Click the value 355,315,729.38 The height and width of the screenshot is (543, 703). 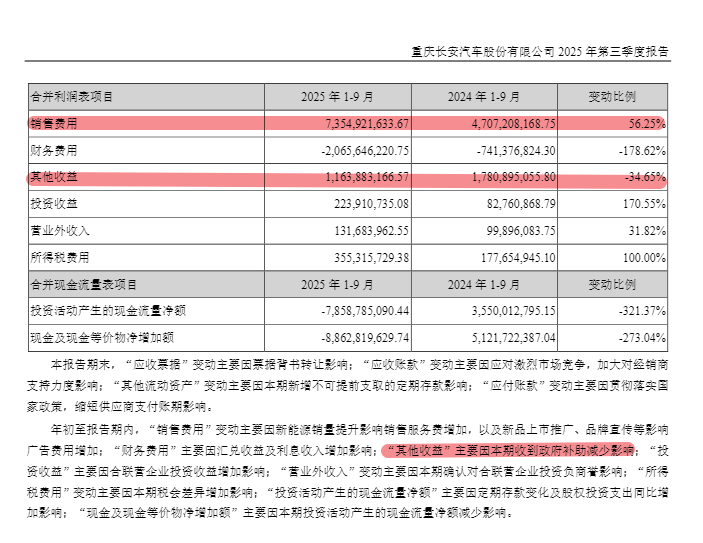(371, 258)
